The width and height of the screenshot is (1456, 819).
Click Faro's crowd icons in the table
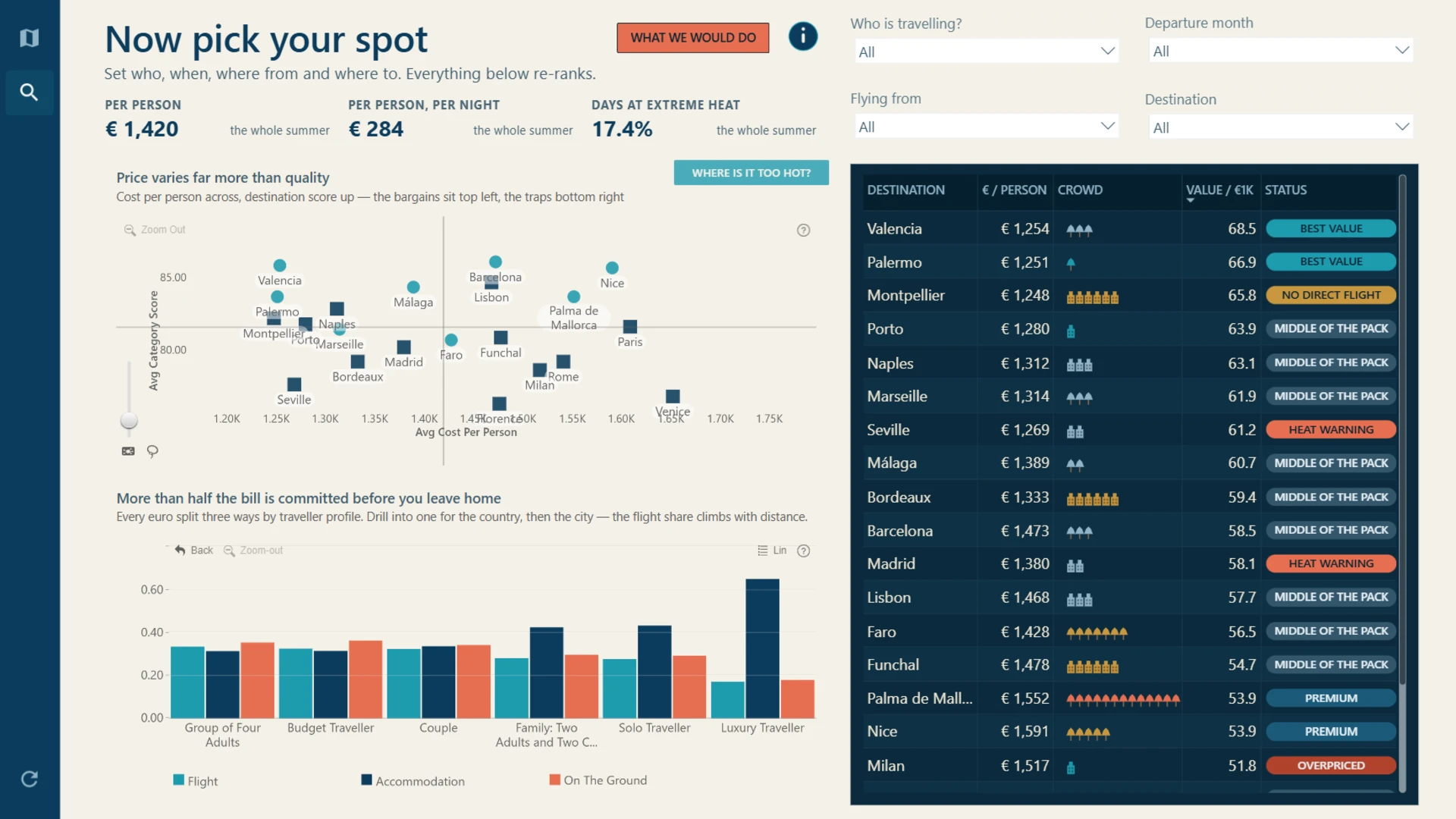tap(1097, 632)
